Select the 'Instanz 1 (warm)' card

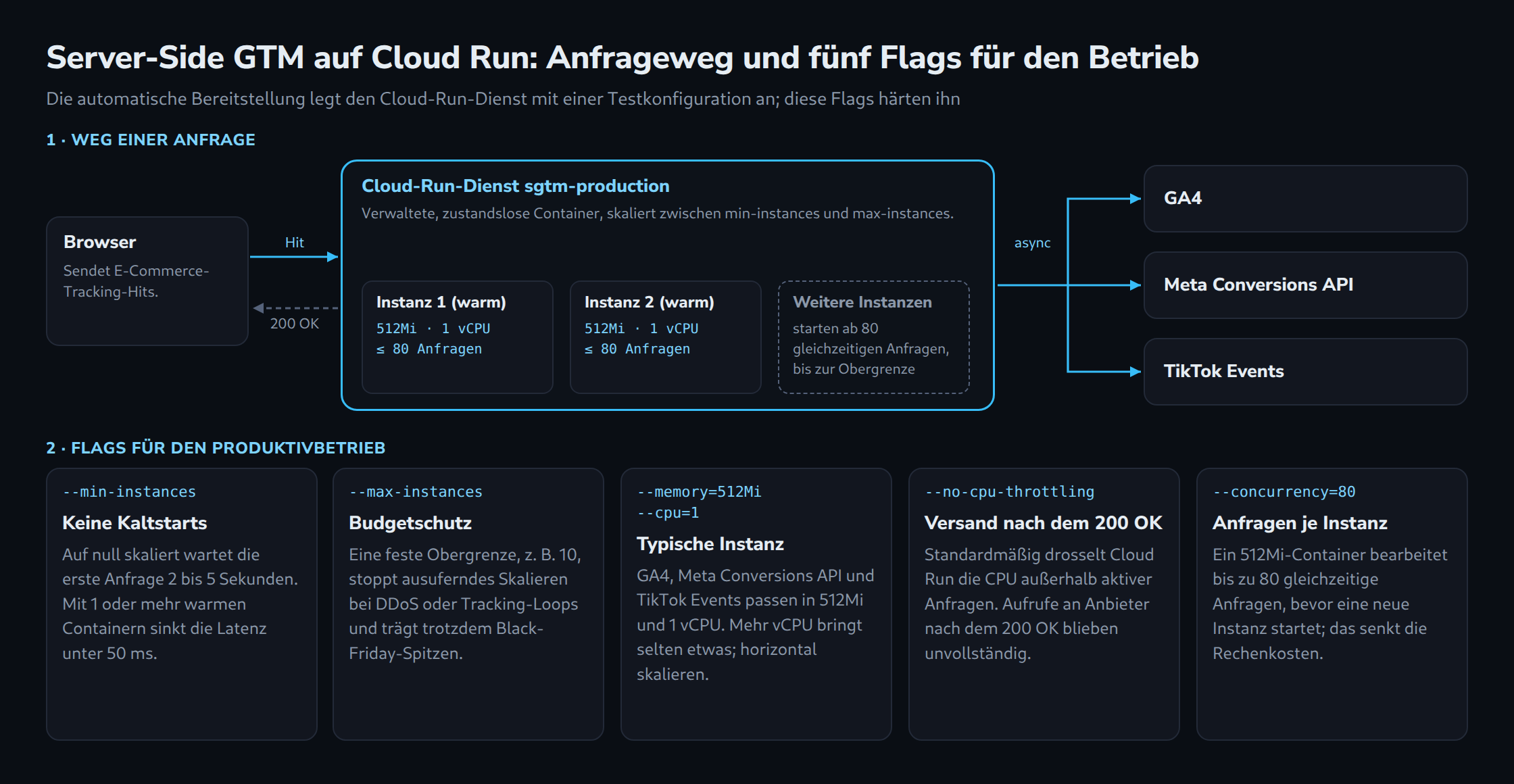coord(458,337)
